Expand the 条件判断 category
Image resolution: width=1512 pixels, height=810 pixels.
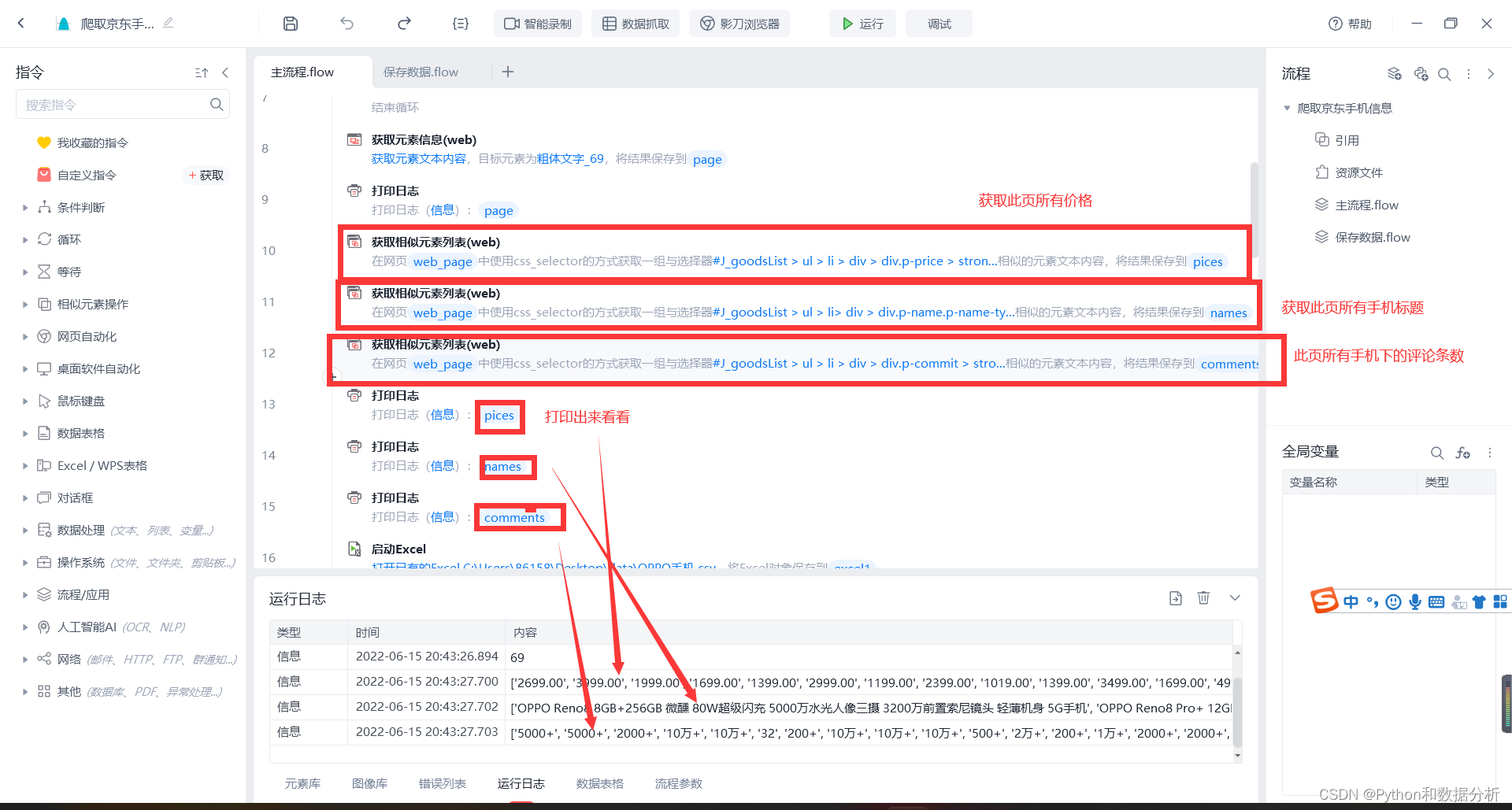pyautogui.click(x=25, y=207)
